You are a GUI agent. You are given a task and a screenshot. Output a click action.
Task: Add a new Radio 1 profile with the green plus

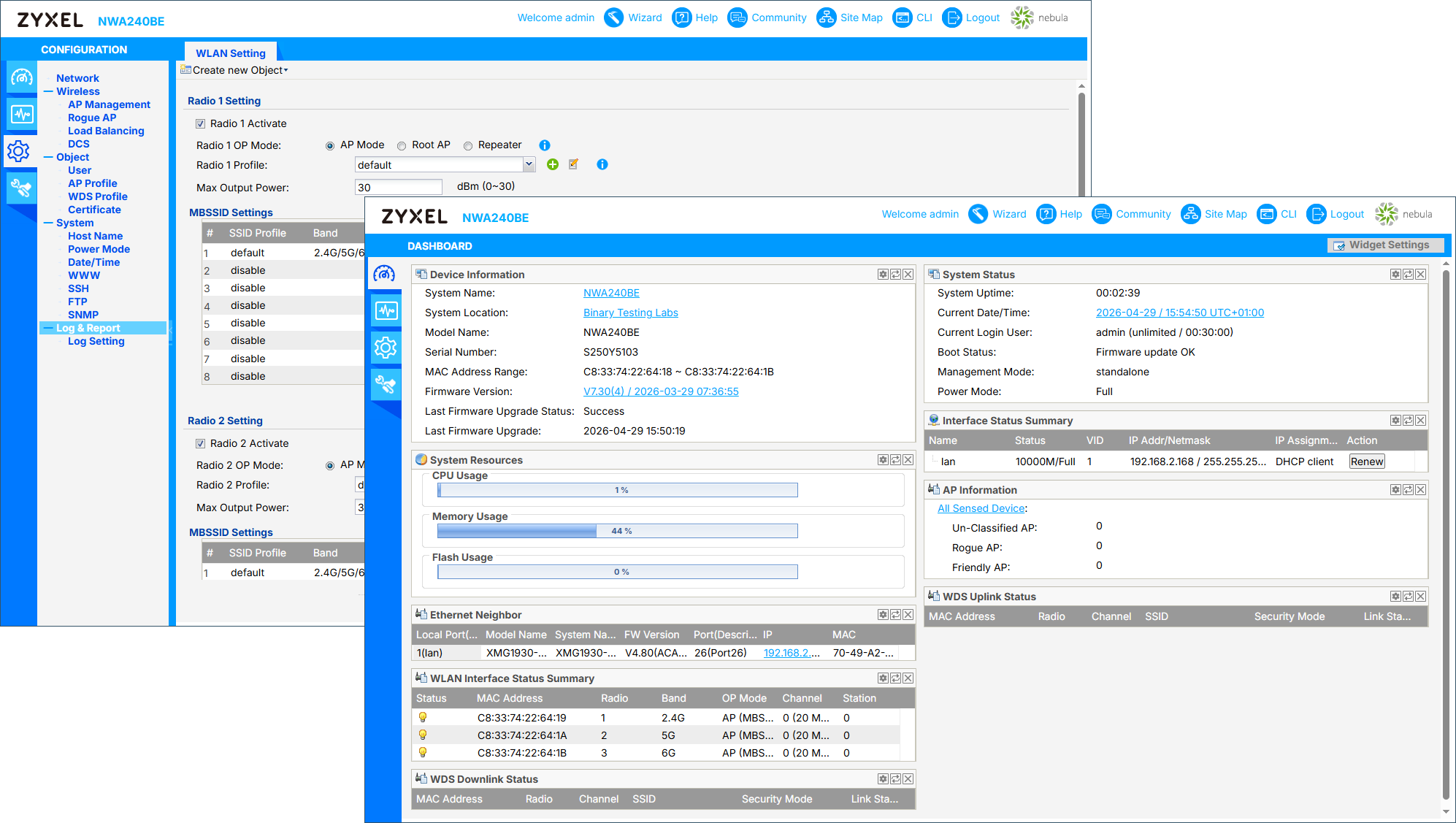553,164
